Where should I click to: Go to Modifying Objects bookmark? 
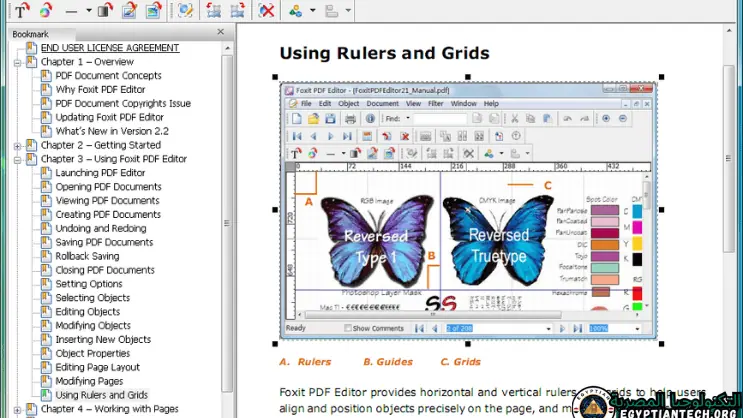point(93,326)
